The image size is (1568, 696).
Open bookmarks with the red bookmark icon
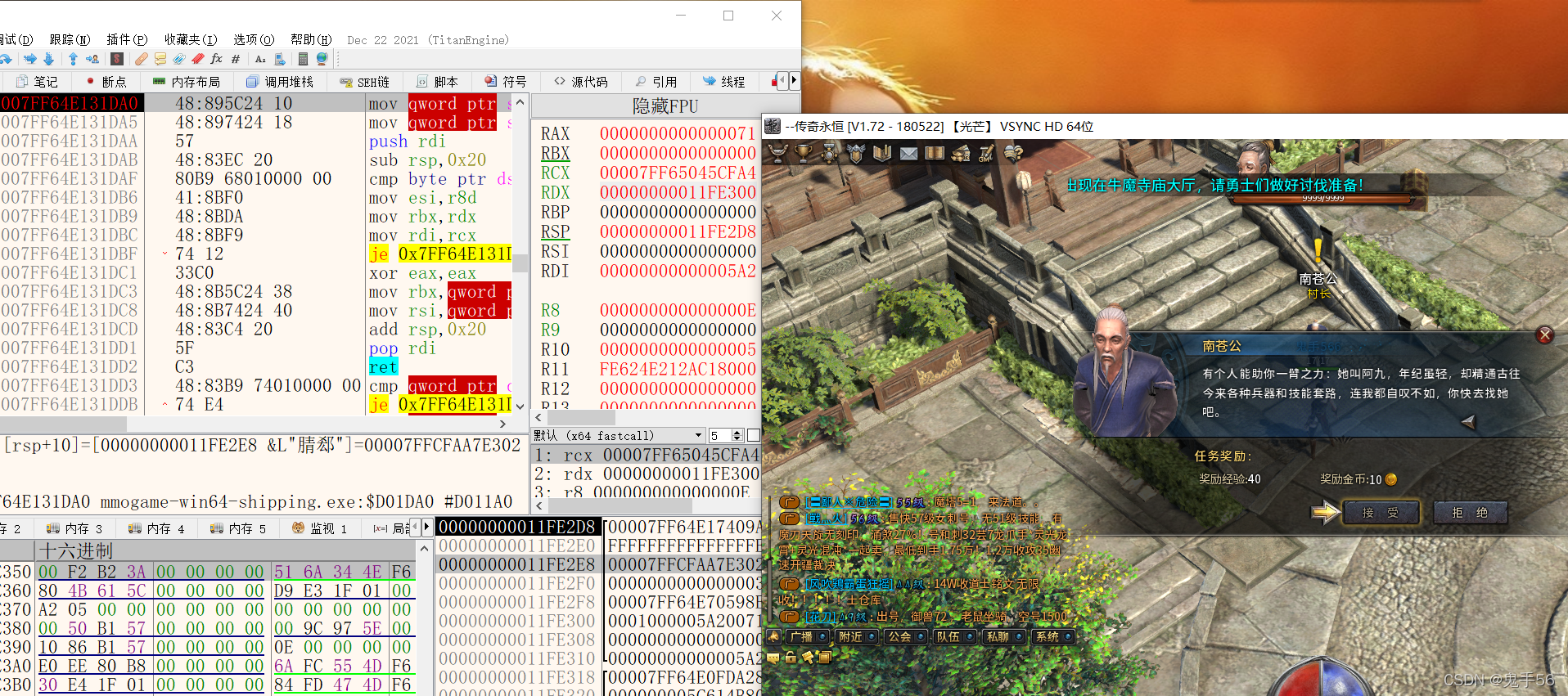click(198, 59)
